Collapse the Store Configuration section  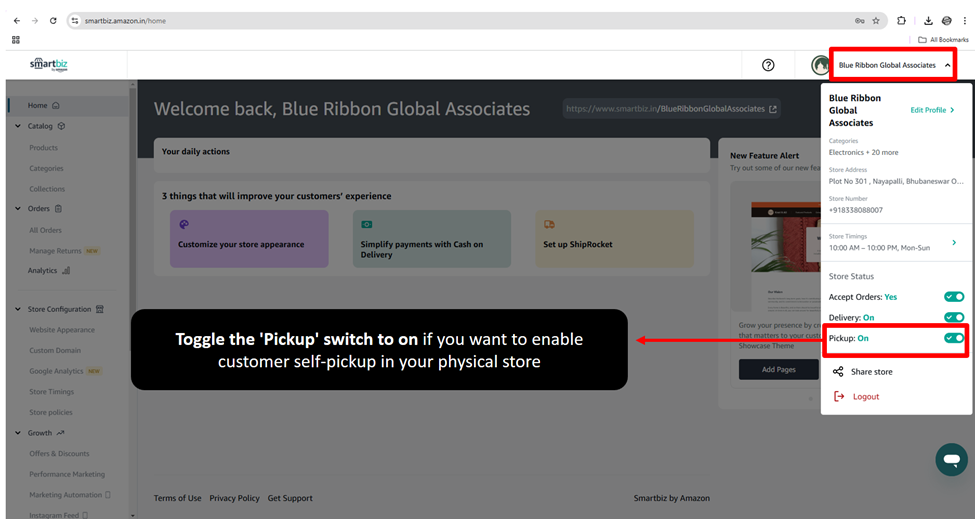point(17,309)
